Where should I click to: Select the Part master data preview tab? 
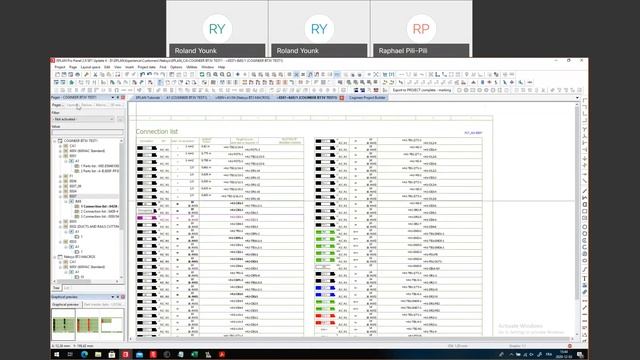(103, 304)
